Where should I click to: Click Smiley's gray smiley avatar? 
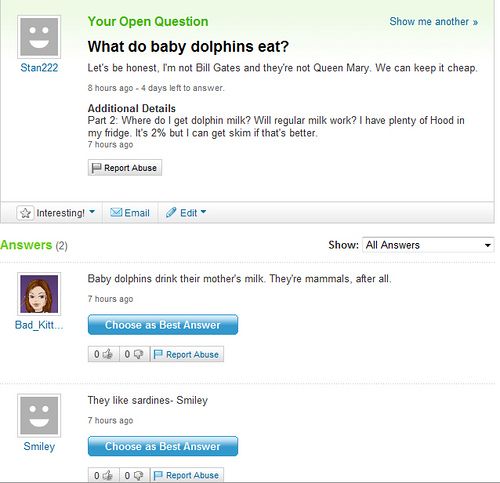(39, 415)
